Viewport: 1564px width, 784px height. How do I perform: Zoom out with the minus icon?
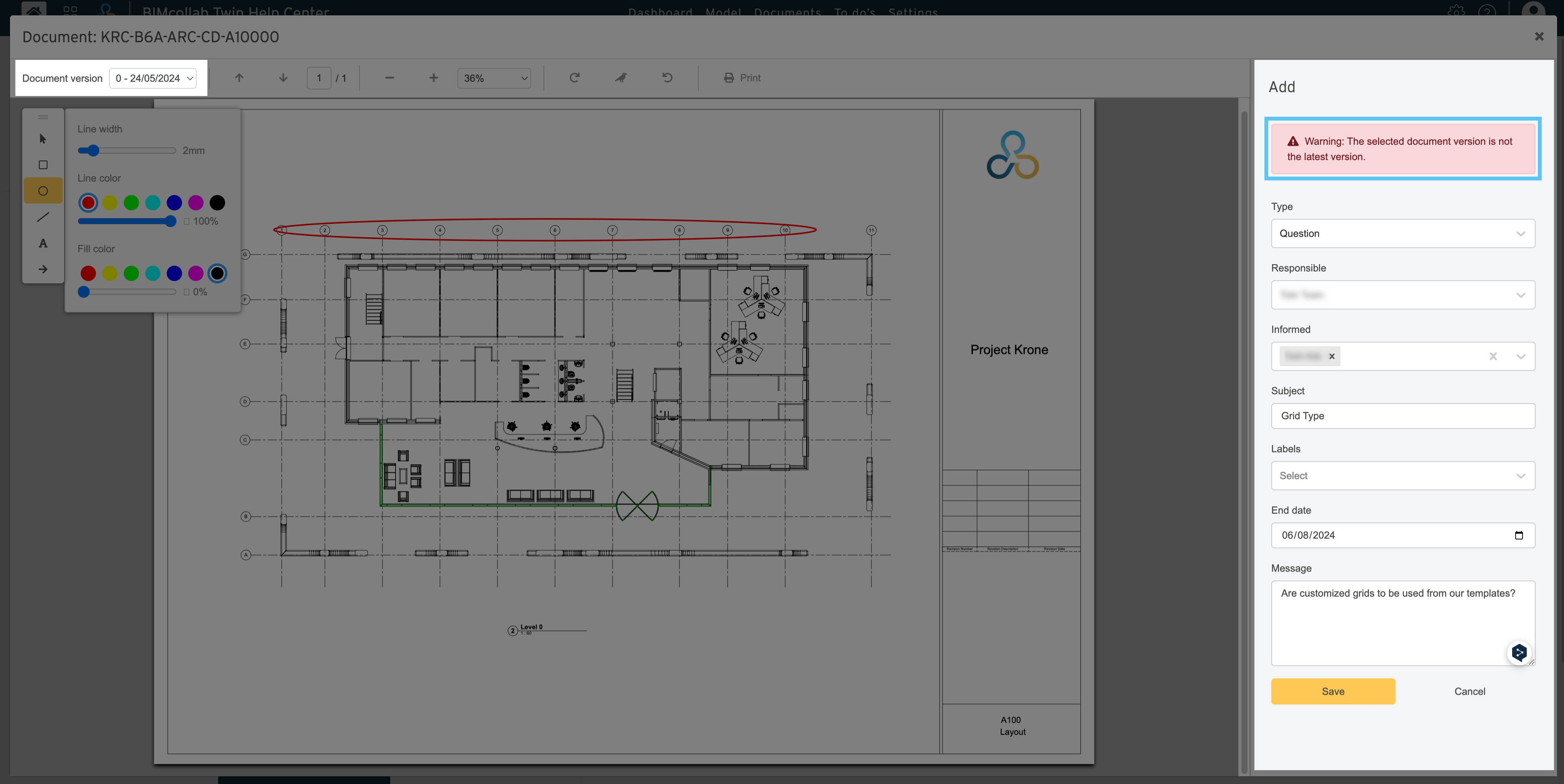[390, 78]
